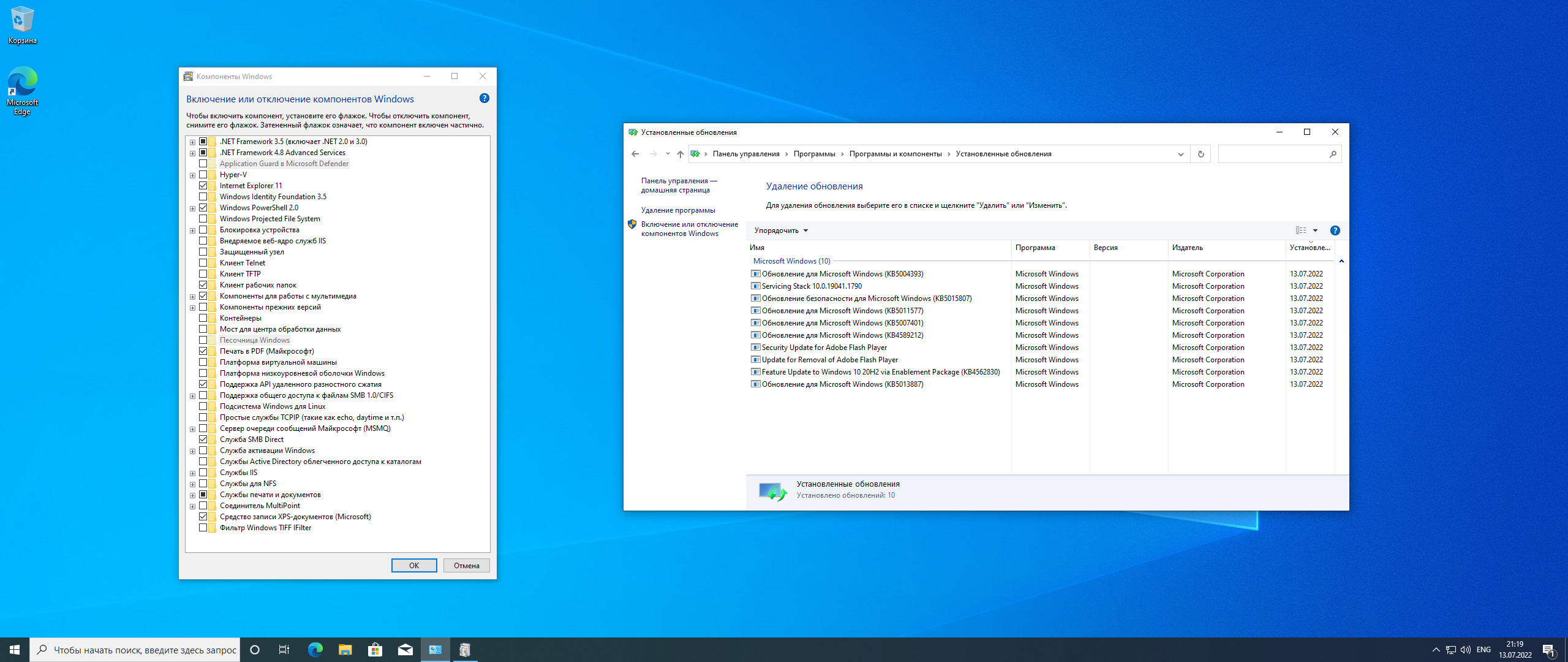Open Mail app from taskbar
This screenshot has height=662, width=1568.
pyautogui.click(x=405, y=650)
